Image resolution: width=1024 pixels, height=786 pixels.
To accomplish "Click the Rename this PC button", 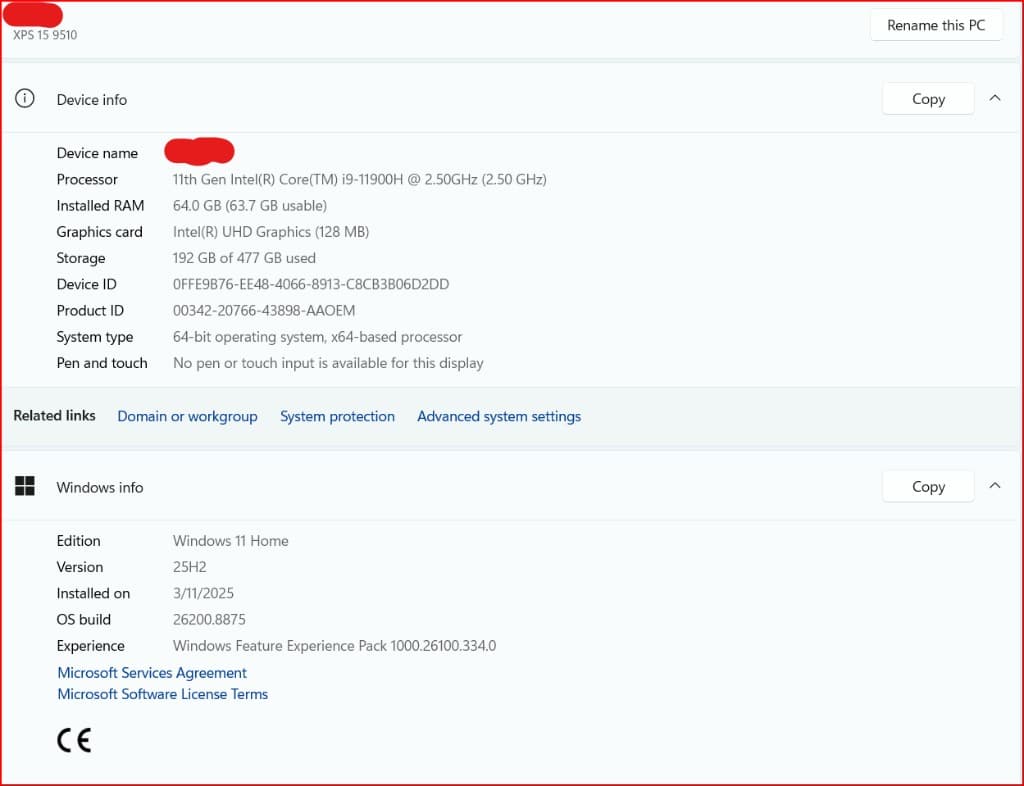I will 936,25.
